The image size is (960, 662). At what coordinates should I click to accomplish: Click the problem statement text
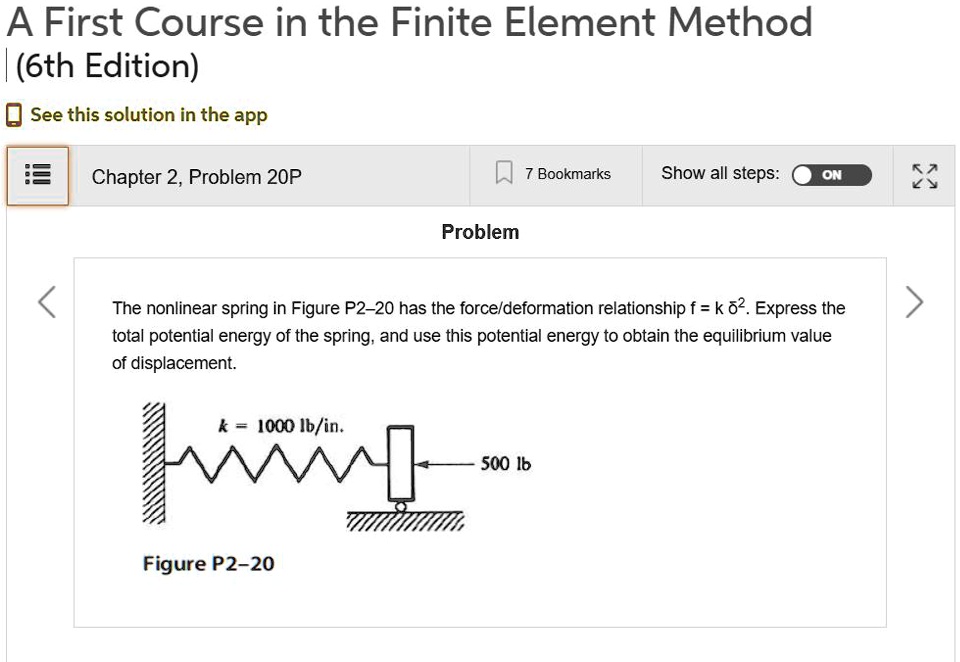[x=478, y=335]
